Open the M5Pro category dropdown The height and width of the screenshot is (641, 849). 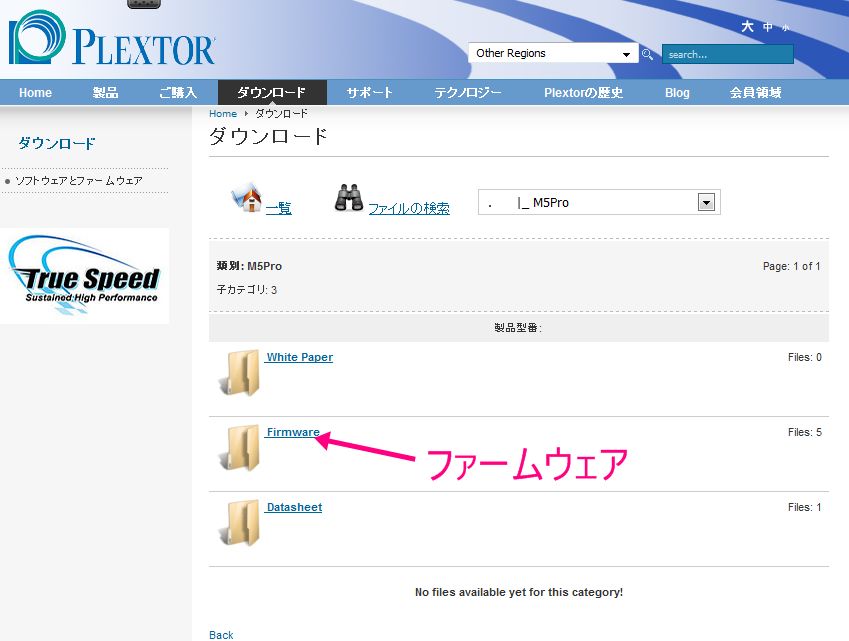click(x=599, y=202)
